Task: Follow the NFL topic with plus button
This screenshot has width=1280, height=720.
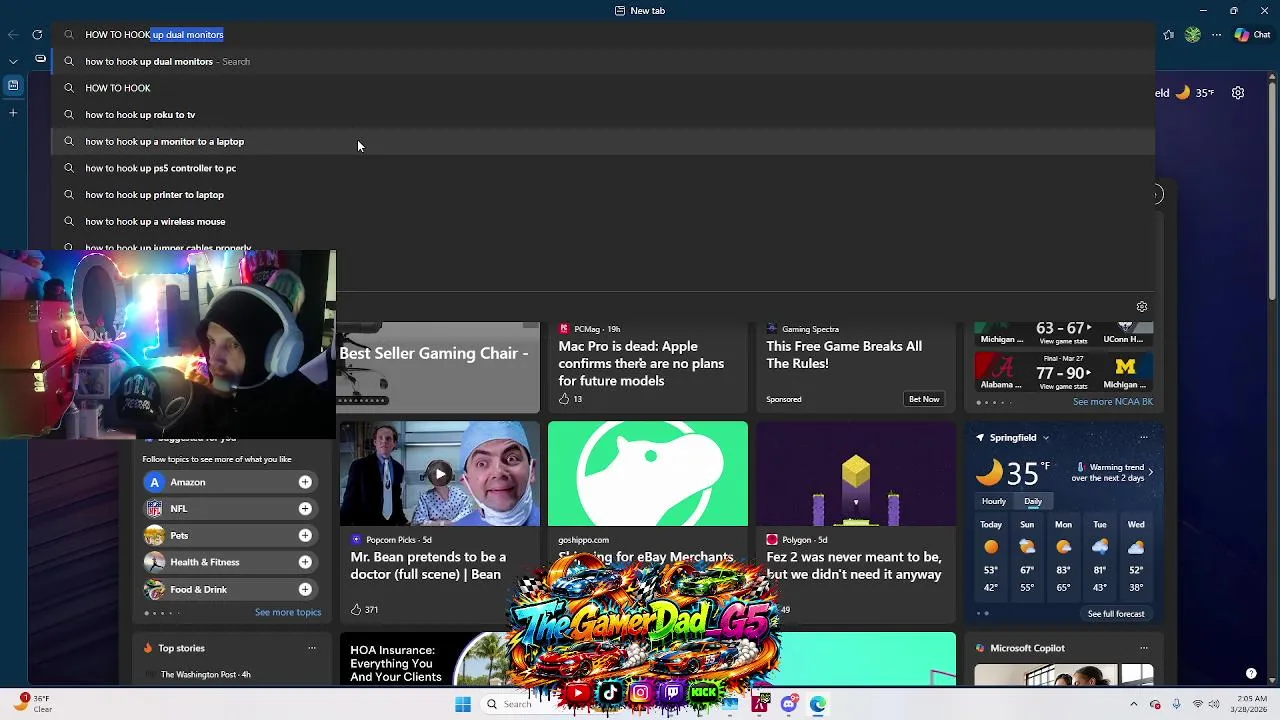Action: pos(305,509)
